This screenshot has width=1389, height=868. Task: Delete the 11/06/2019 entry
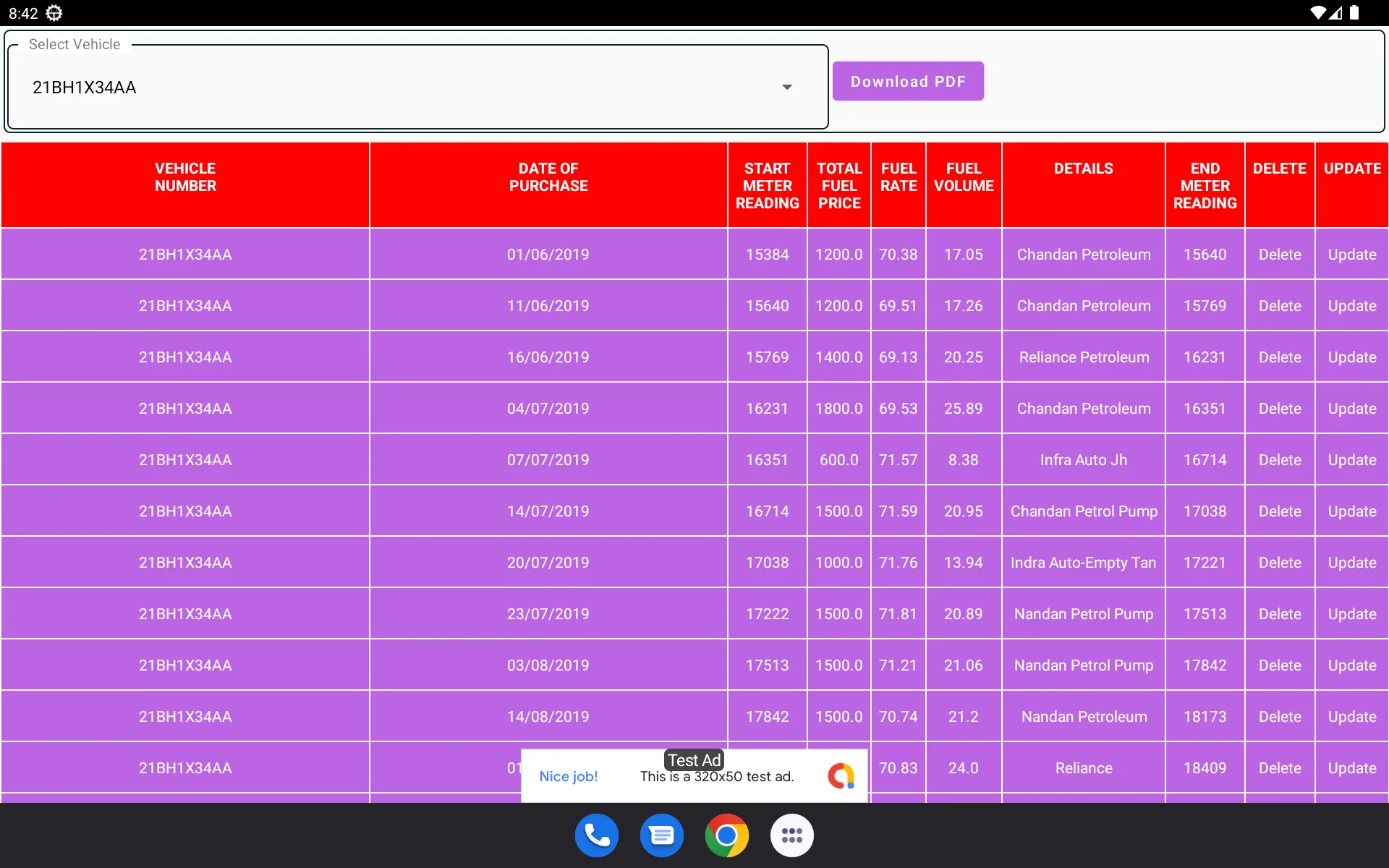1279,306
